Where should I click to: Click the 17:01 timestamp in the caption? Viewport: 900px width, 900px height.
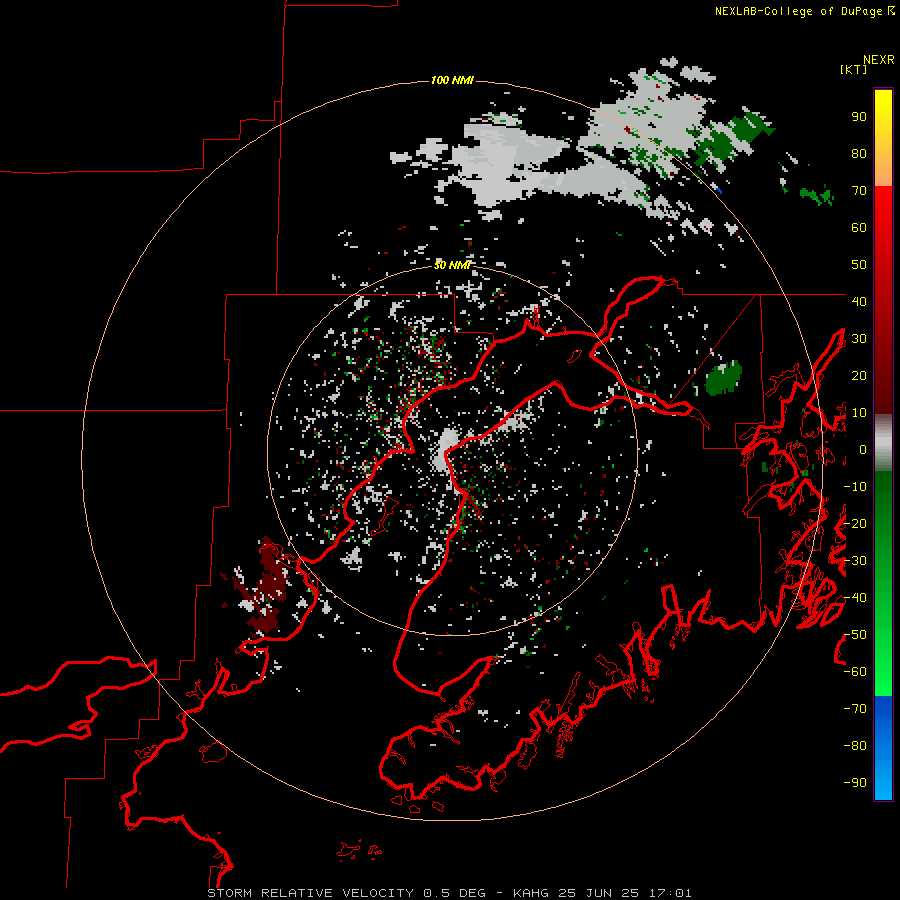coord(671,893)
